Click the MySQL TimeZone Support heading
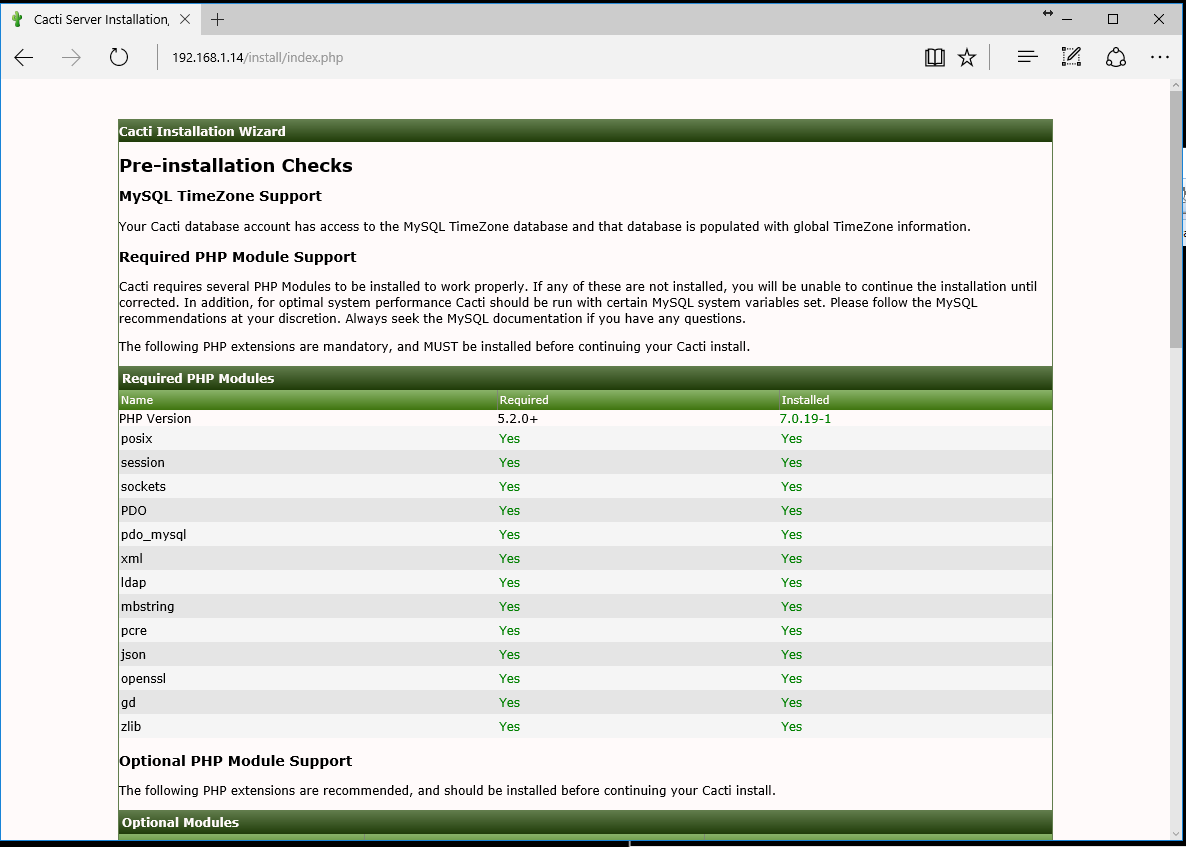 coord(220,196)
